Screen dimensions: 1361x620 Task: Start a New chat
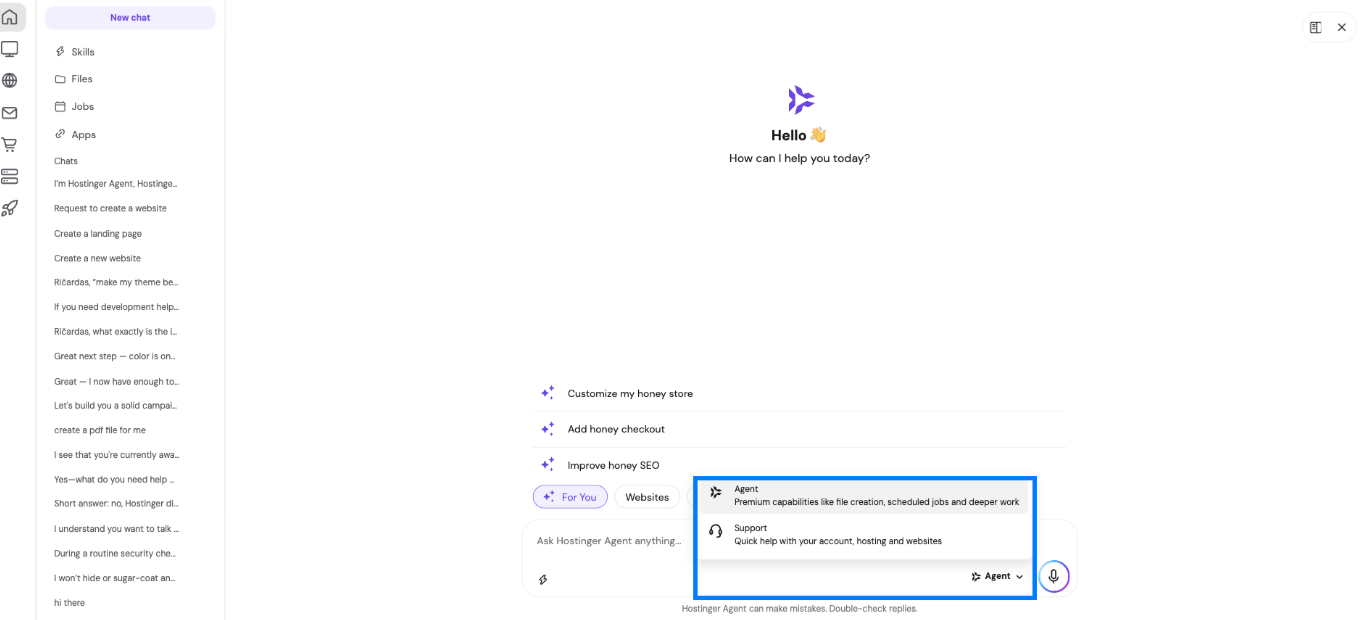pyautogui.click(x=130, y=18)
